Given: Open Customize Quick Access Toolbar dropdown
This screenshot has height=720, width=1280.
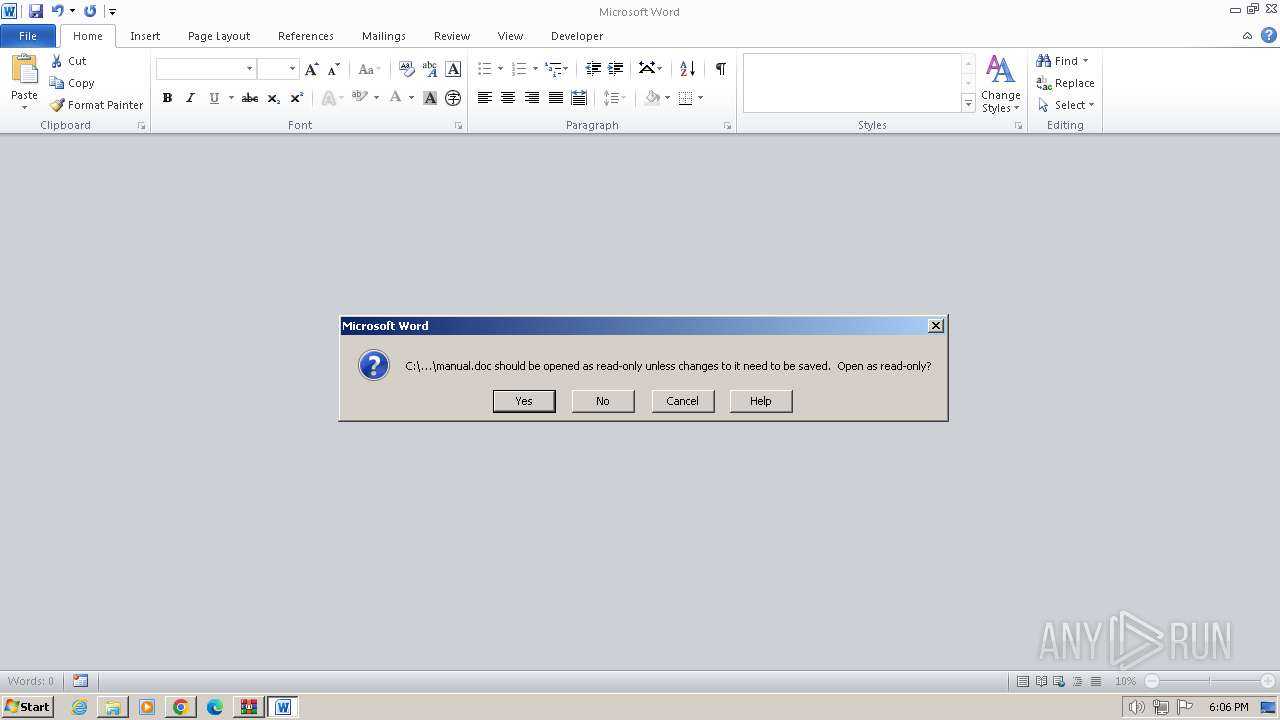Looking at the screenshot, I should (112, 11).
